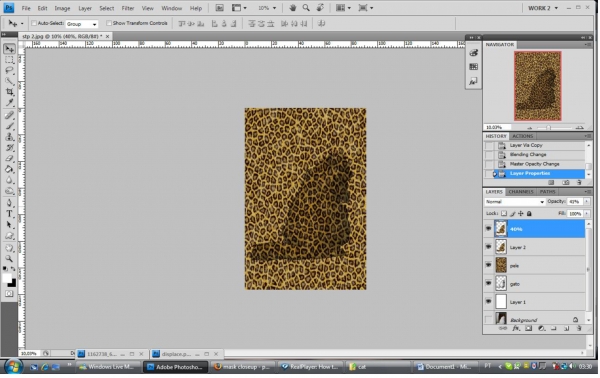Open Screen Mode dropdown
The width and height of the screenshot is (600, 378).
[365, 8]
